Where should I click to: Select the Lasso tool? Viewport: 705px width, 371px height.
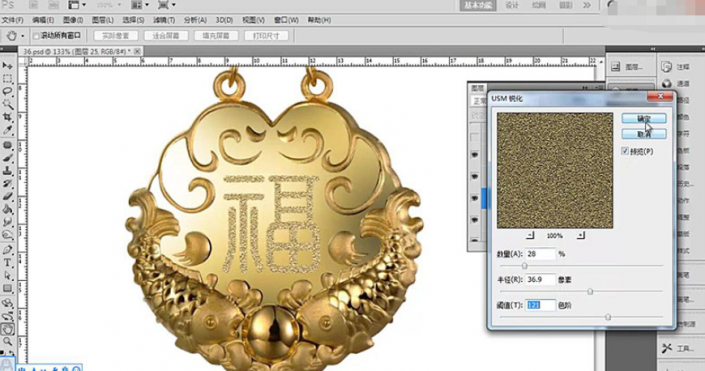pos(7,91)
